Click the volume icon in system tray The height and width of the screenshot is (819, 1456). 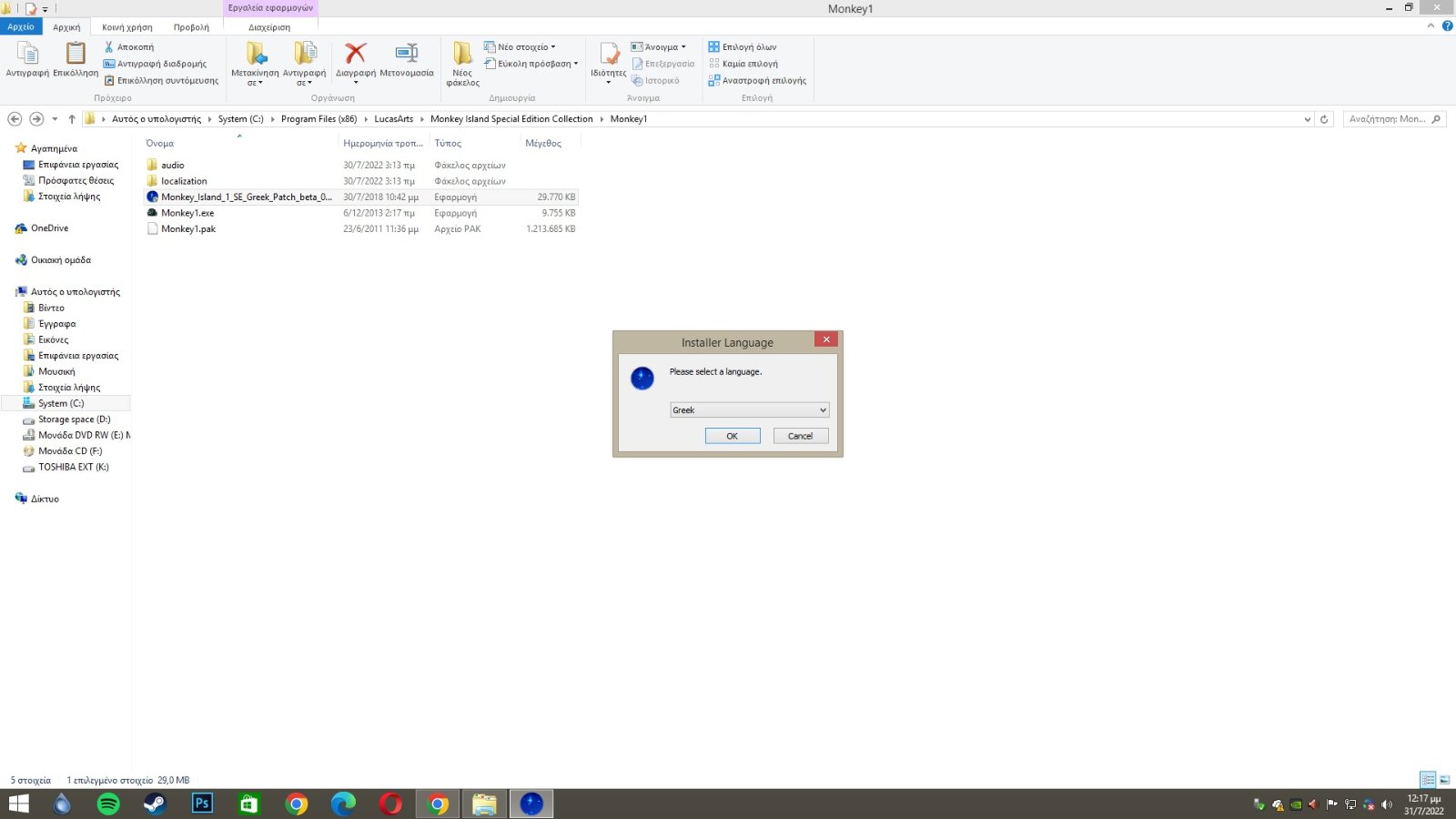[x=1387, y=804]
